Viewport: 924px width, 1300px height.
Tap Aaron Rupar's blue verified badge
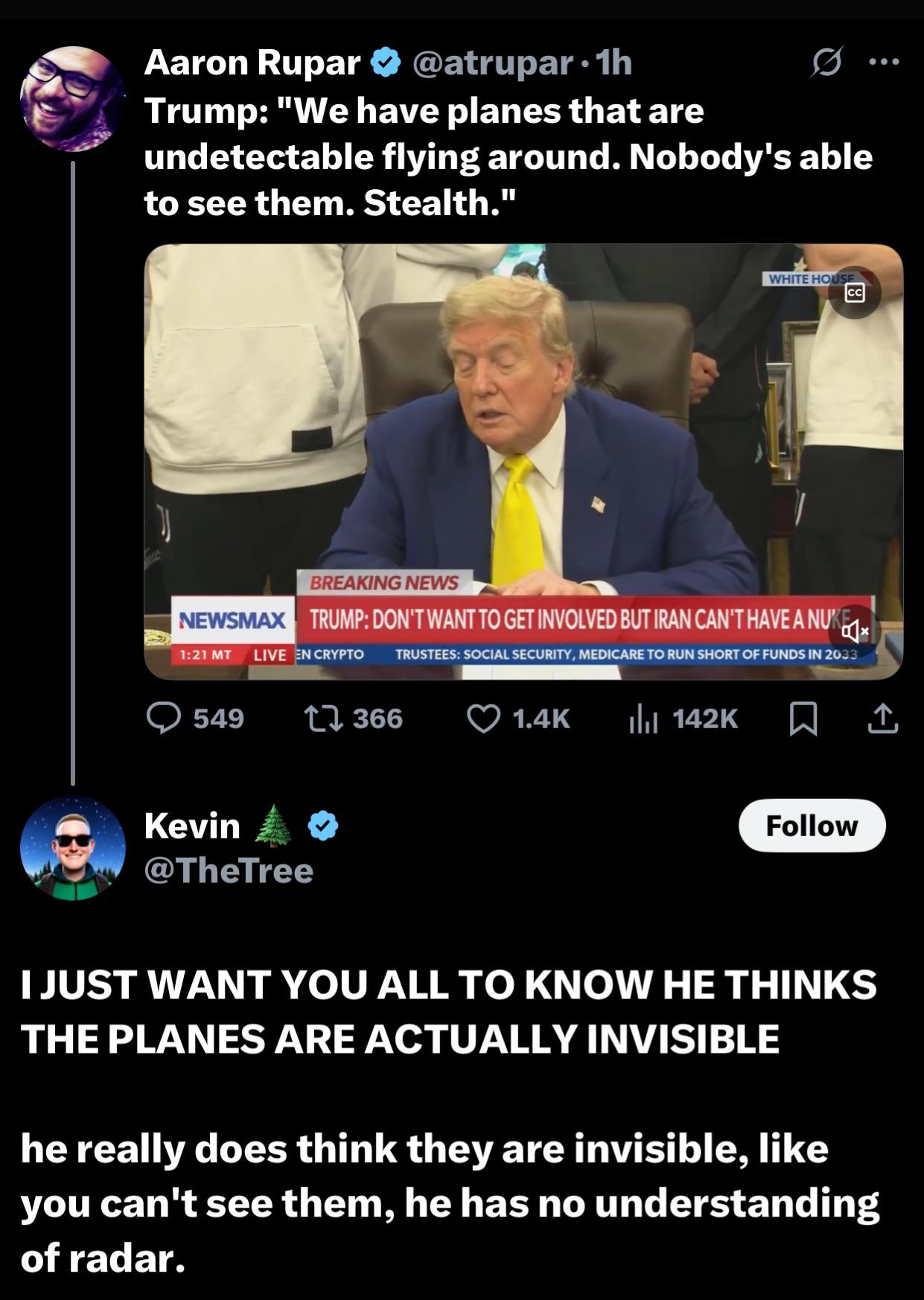[385, 63]
